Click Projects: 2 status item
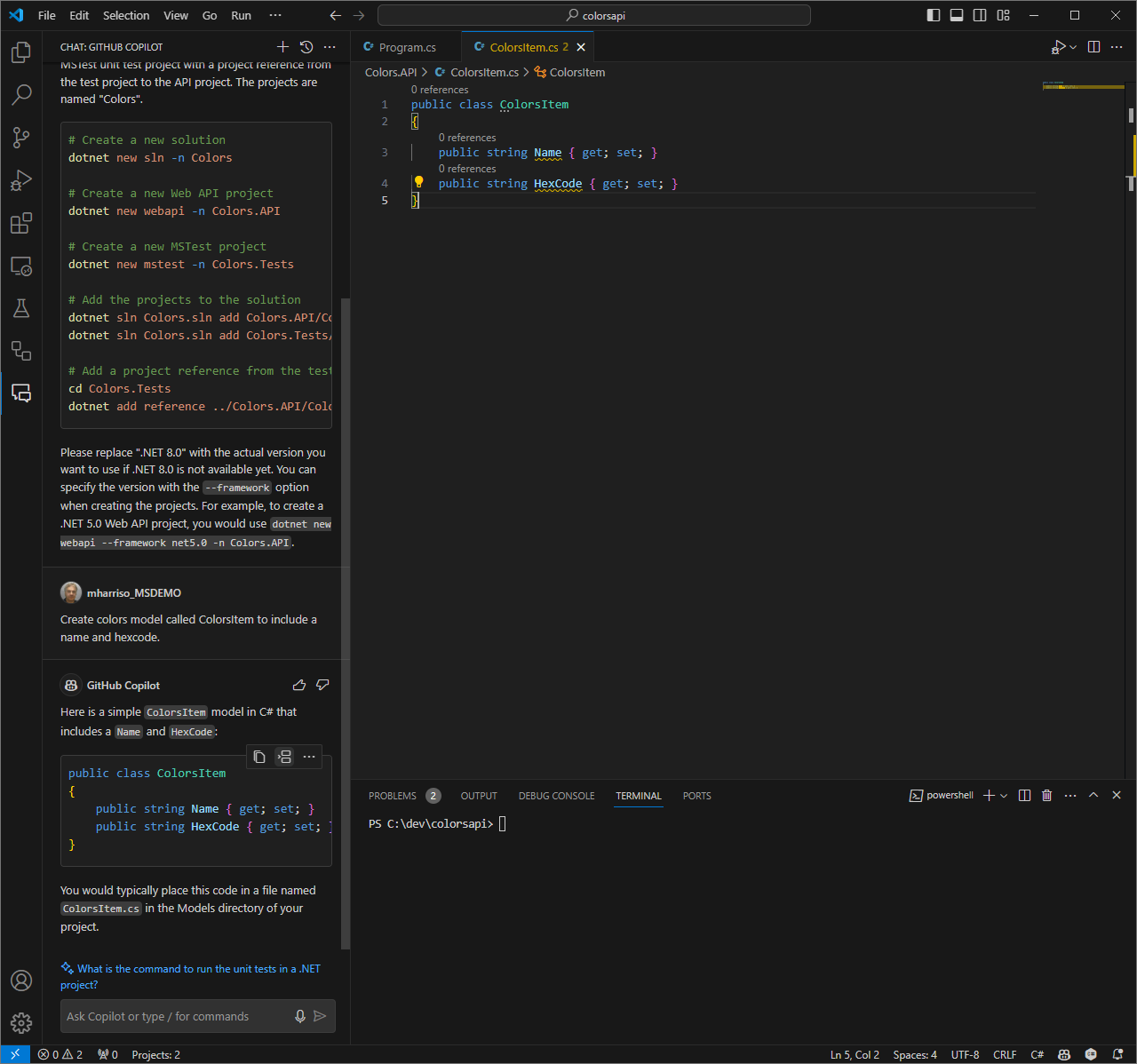1137x1064 pixels. point(155,1054)
